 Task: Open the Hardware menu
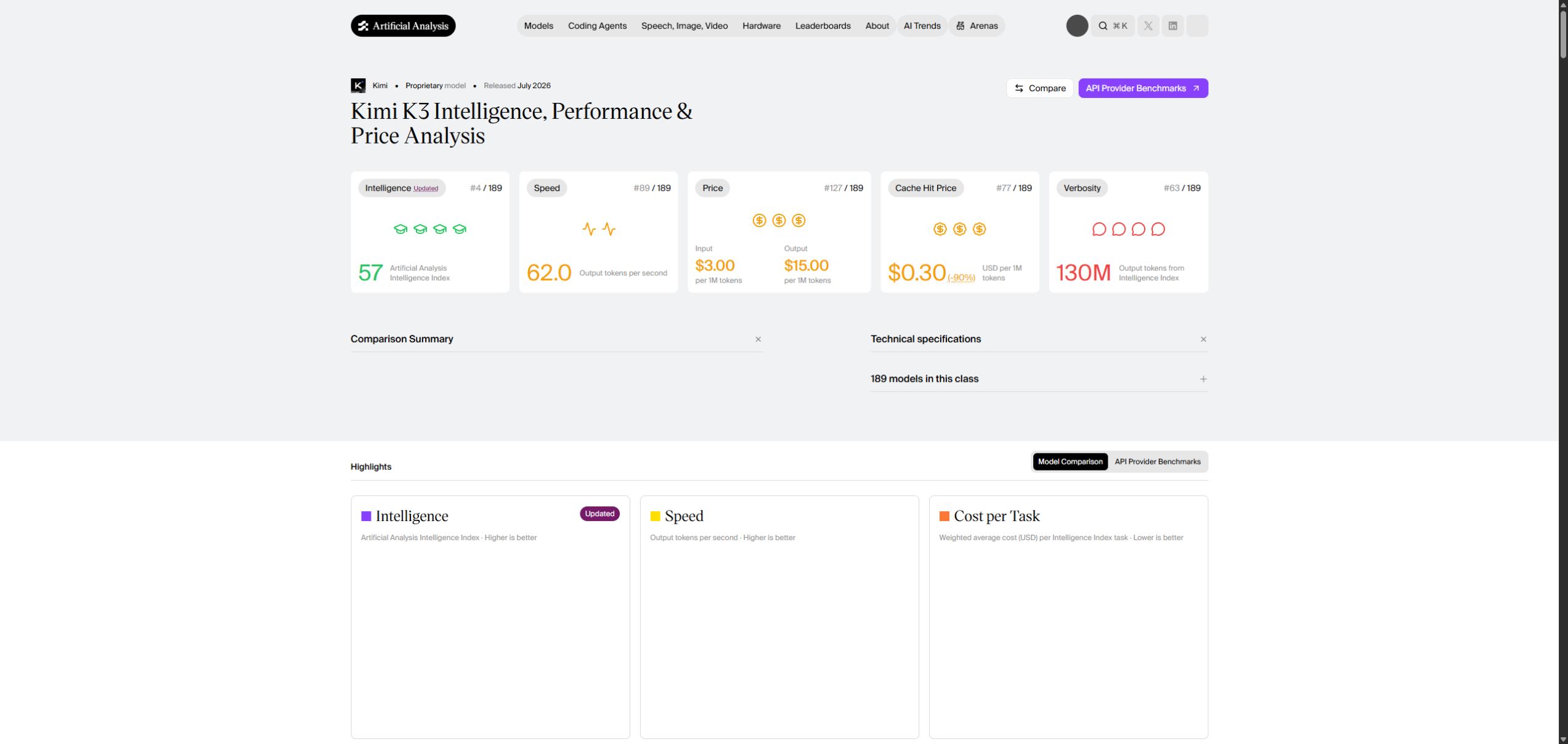(x=761, y=26)
